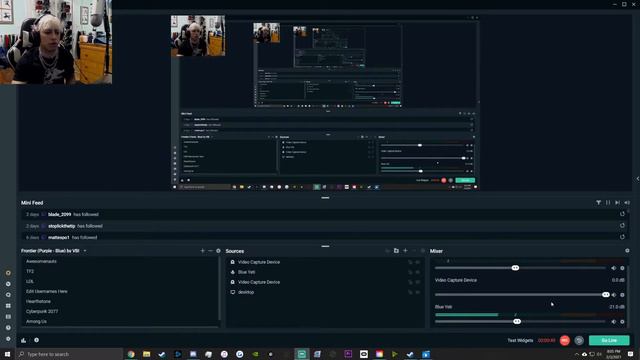Expand the Frontier scene collection dropdown
The width and height of the screenshot is (640, 360).
coord(85,251)
